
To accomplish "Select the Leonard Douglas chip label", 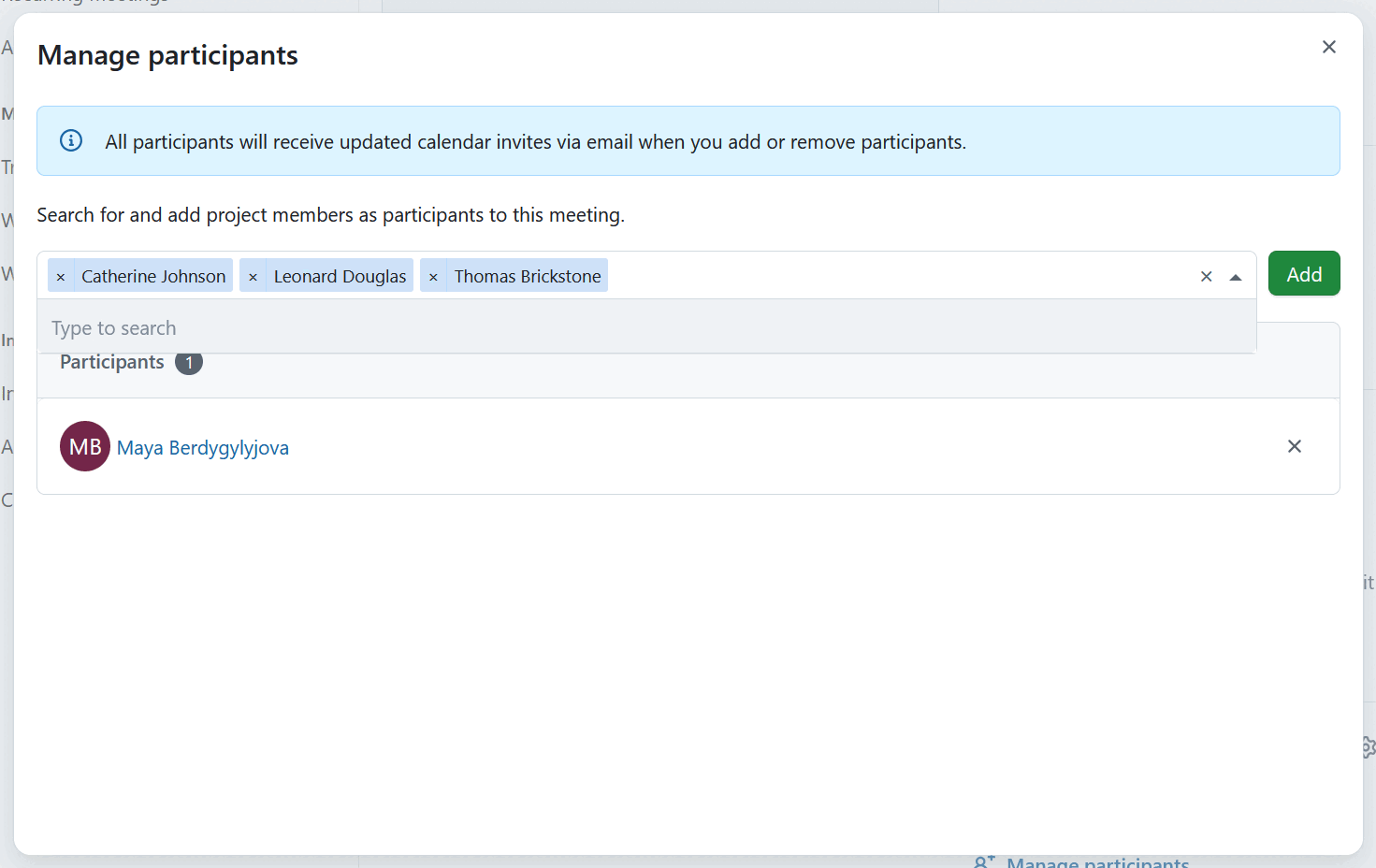I will (340, 277).
